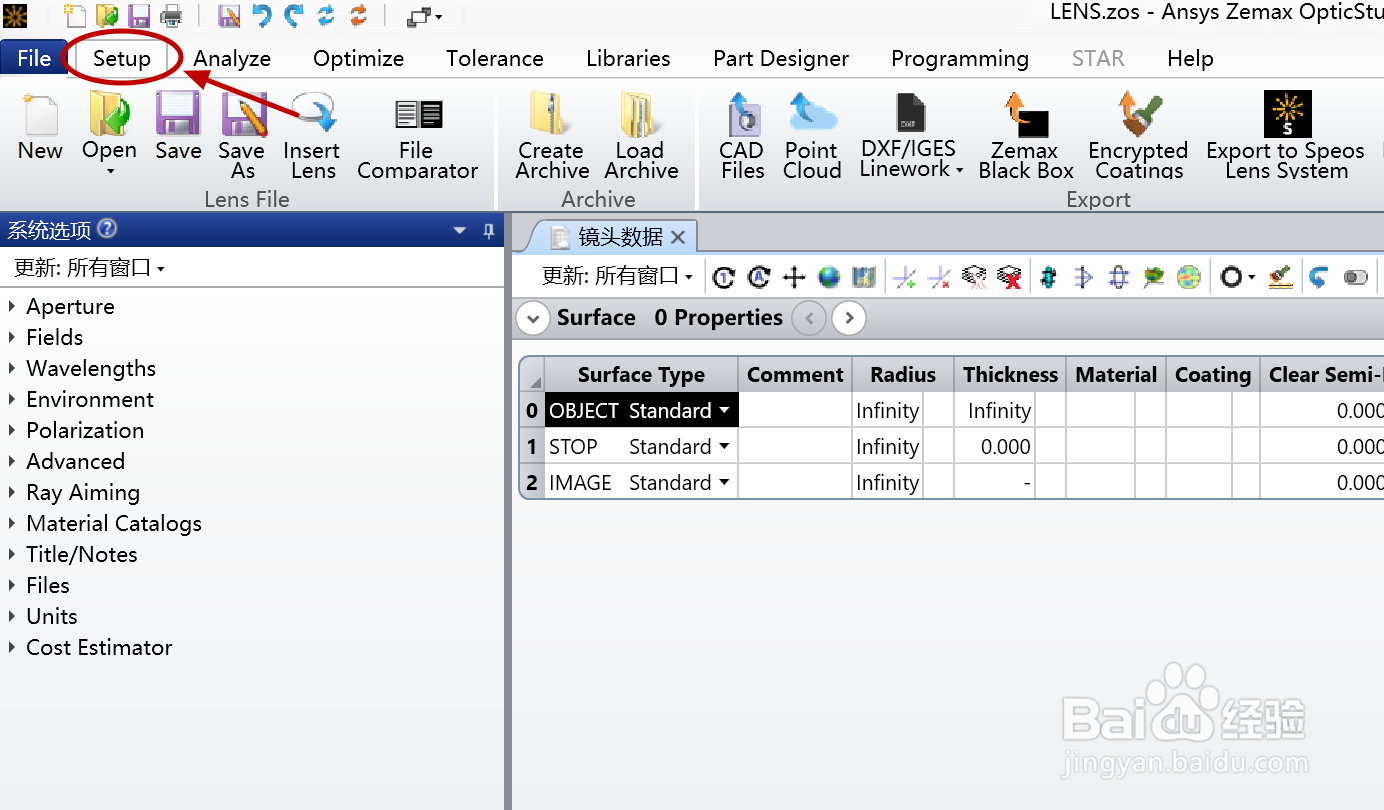This screenshot has width=1384, height=810.
Task: Click blue return arrow icon in editor toolbar
Action: pyautogui.click(x=1319, y=277)
